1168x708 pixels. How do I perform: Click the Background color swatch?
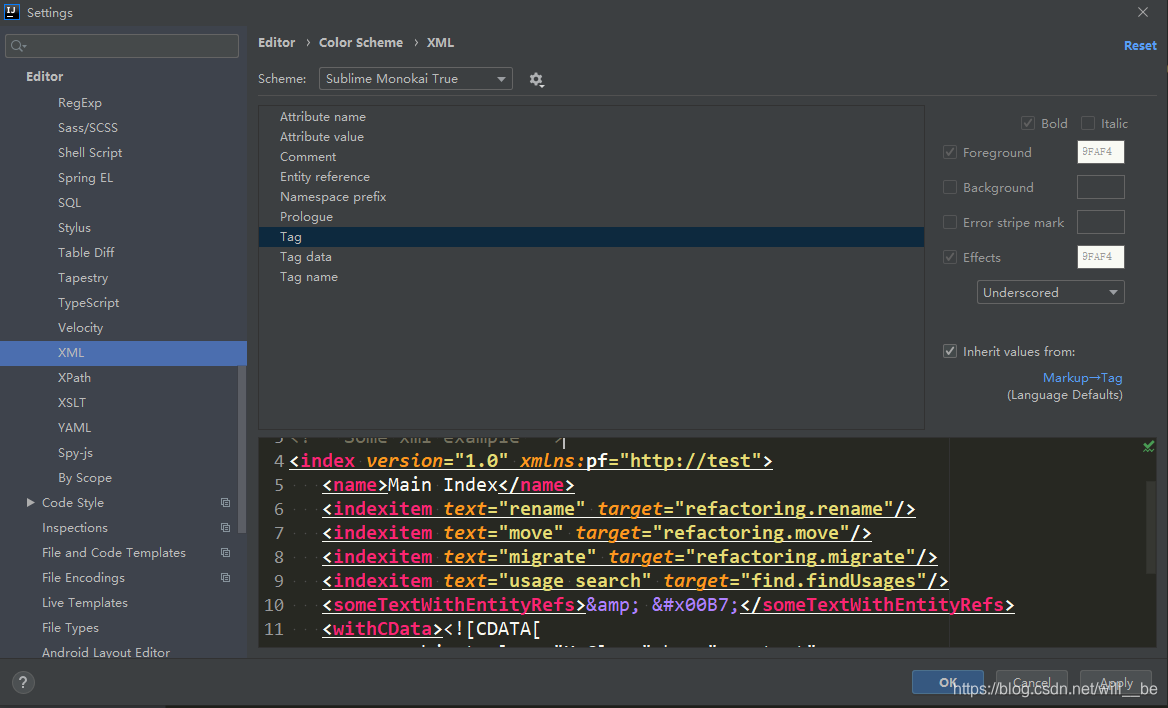click(x=1100, y=187)
